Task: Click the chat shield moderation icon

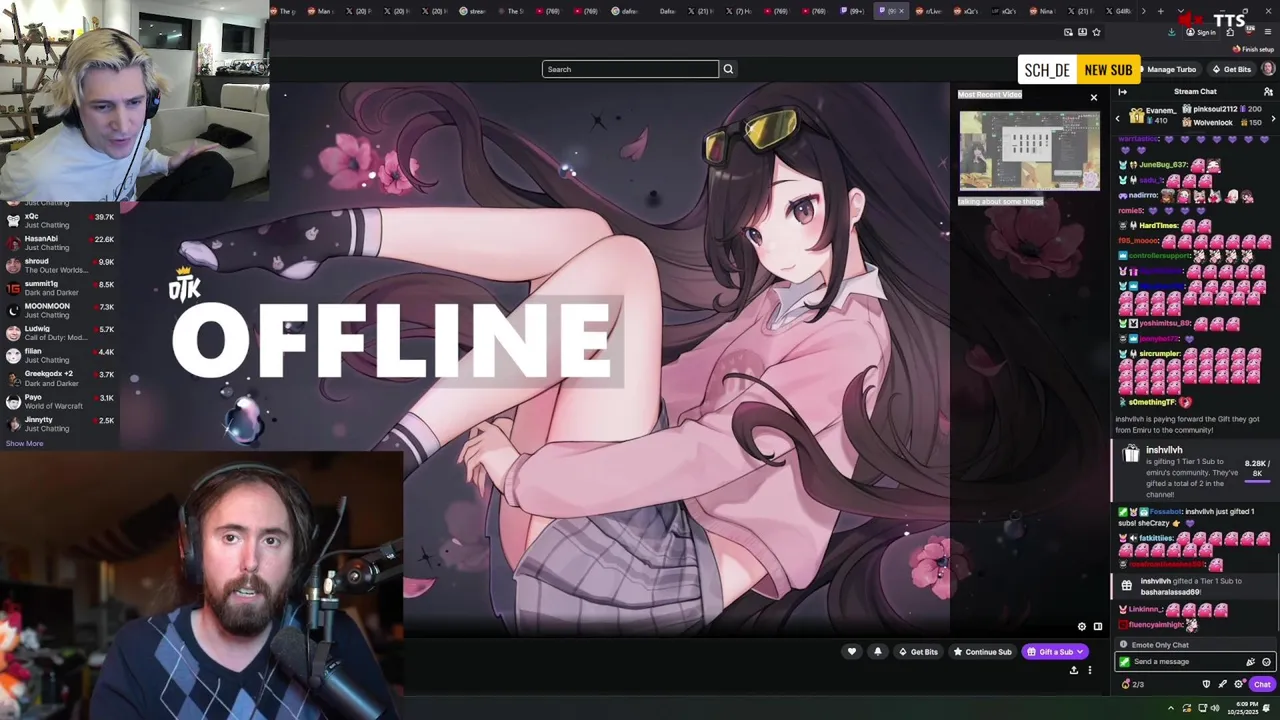Action: tap(1206, 685)
